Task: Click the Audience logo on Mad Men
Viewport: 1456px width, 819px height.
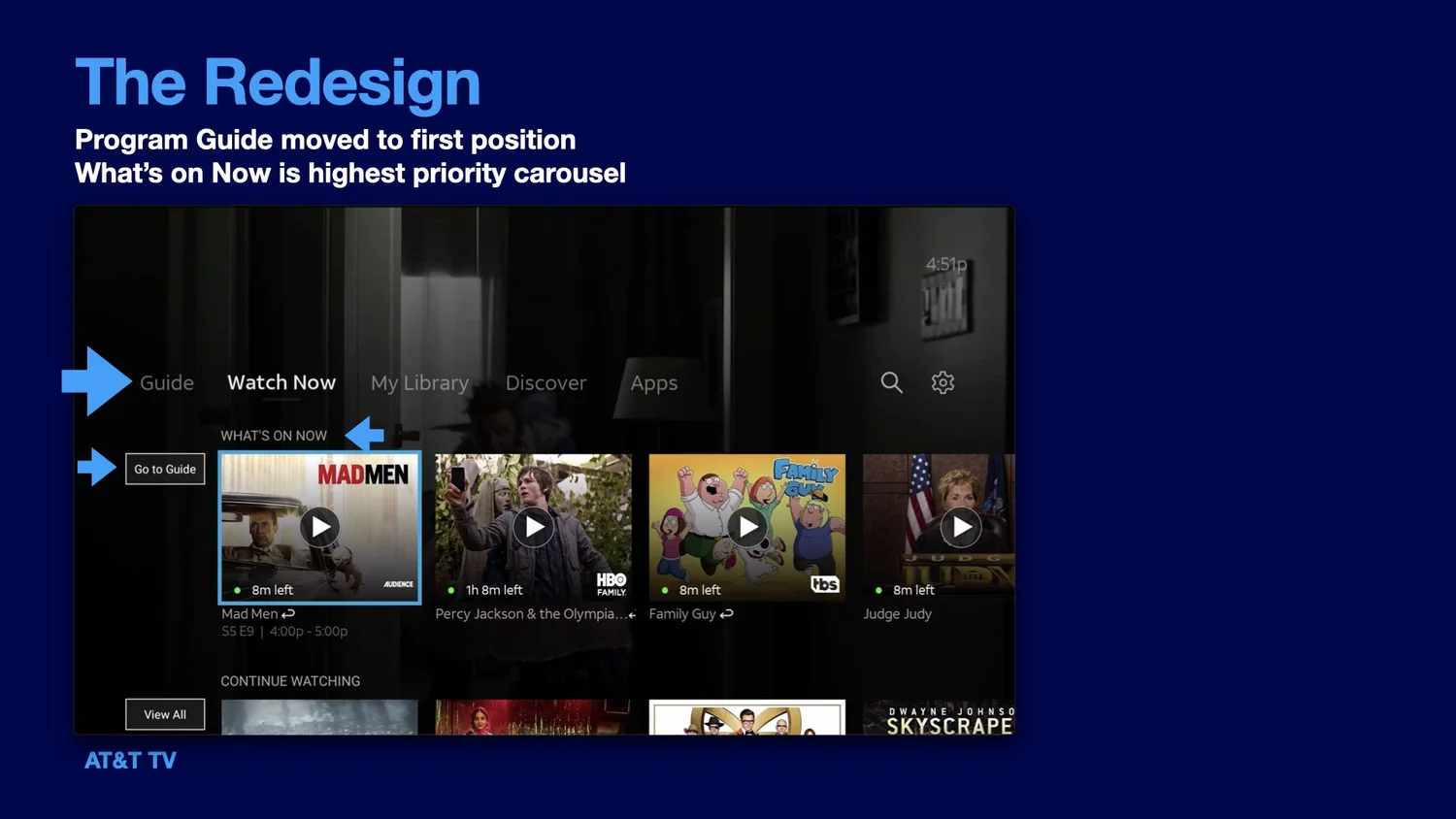Action: point(398,584)
